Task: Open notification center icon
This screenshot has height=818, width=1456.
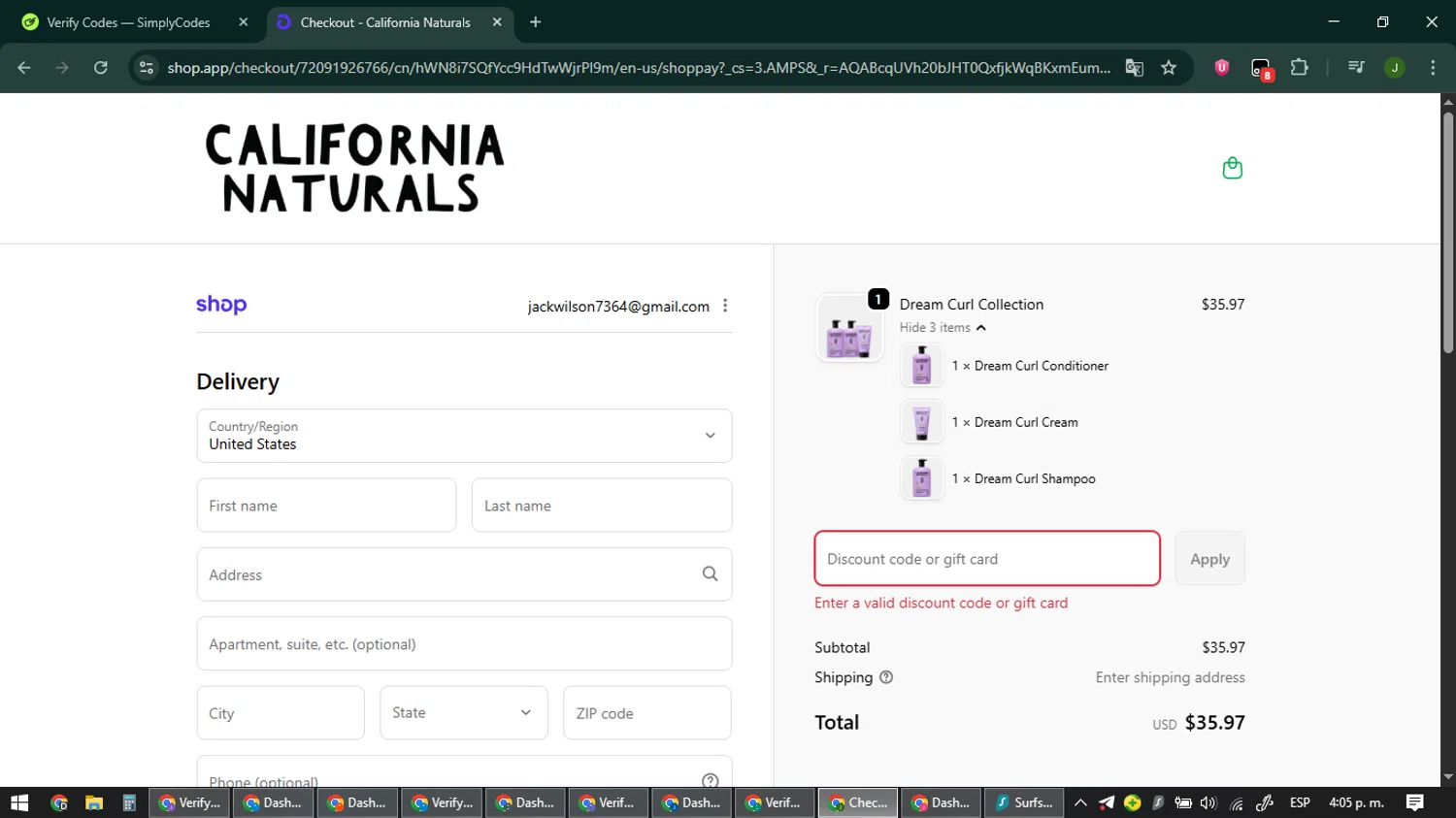Action: (1414, 802)
